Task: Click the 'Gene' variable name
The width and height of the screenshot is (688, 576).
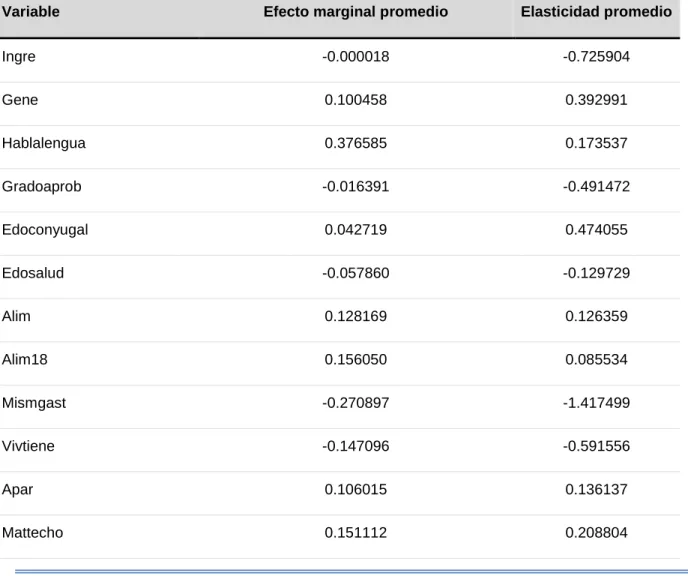Action: (x=20, y=100)
